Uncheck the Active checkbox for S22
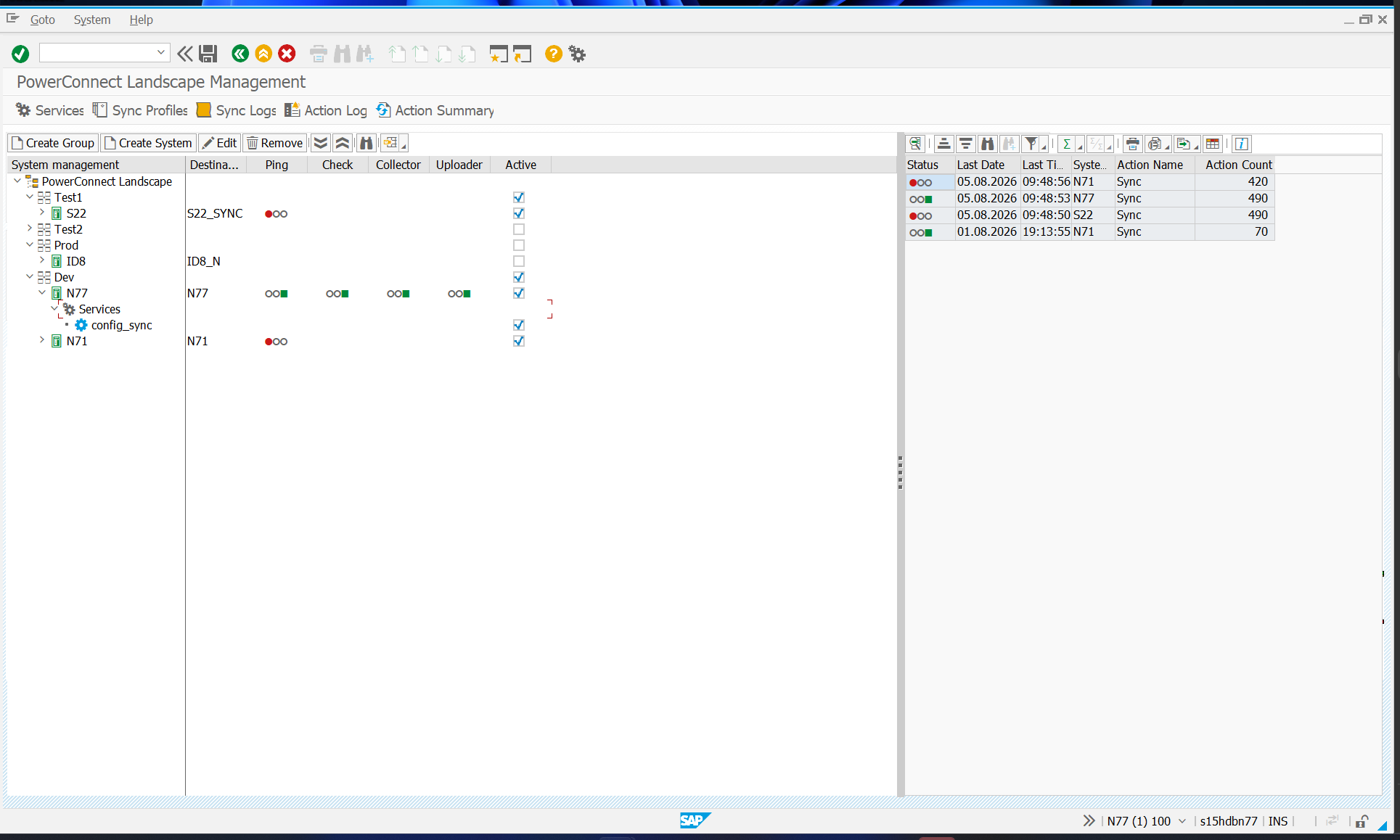 tap(519, 213)
